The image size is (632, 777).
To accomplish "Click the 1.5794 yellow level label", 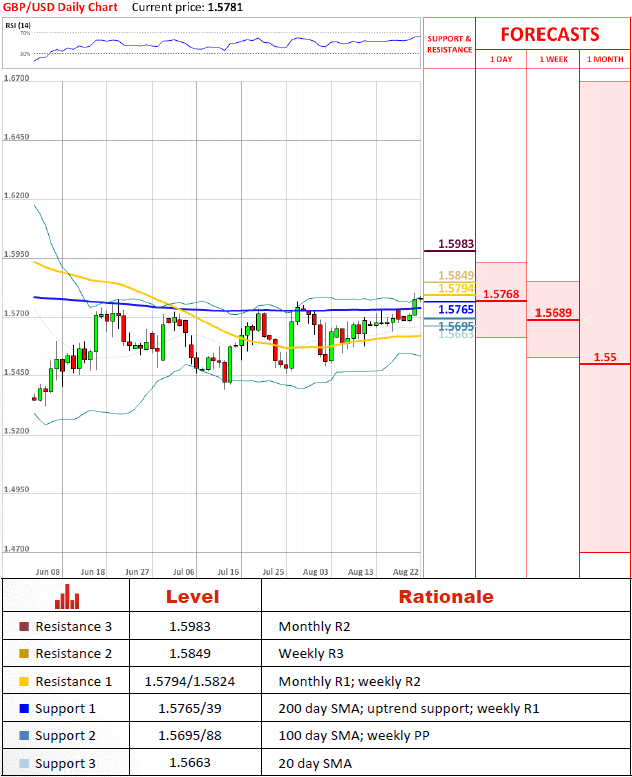I will click(456, 288).
